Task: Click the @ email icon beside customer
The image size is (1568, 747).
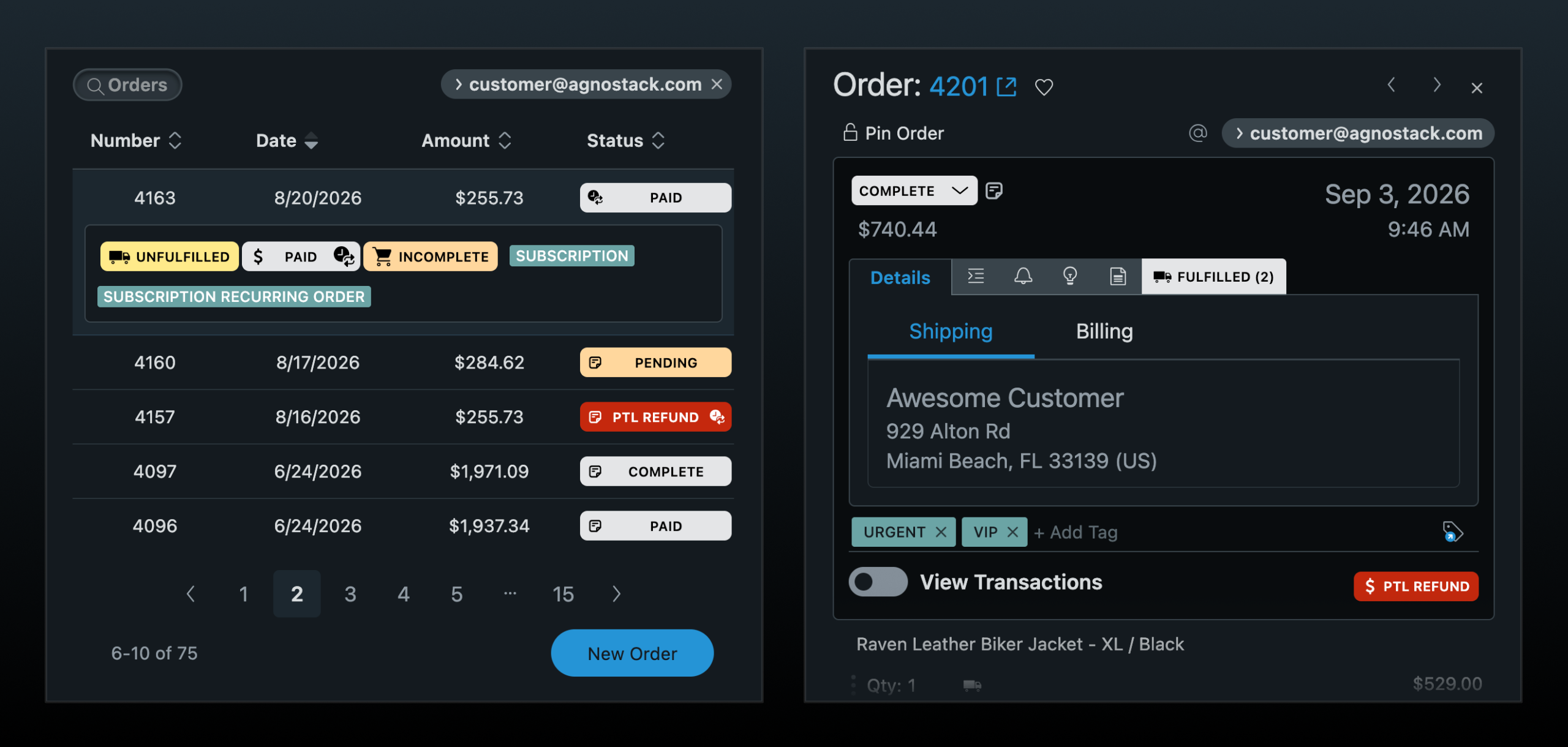Action: [1197, 132]
